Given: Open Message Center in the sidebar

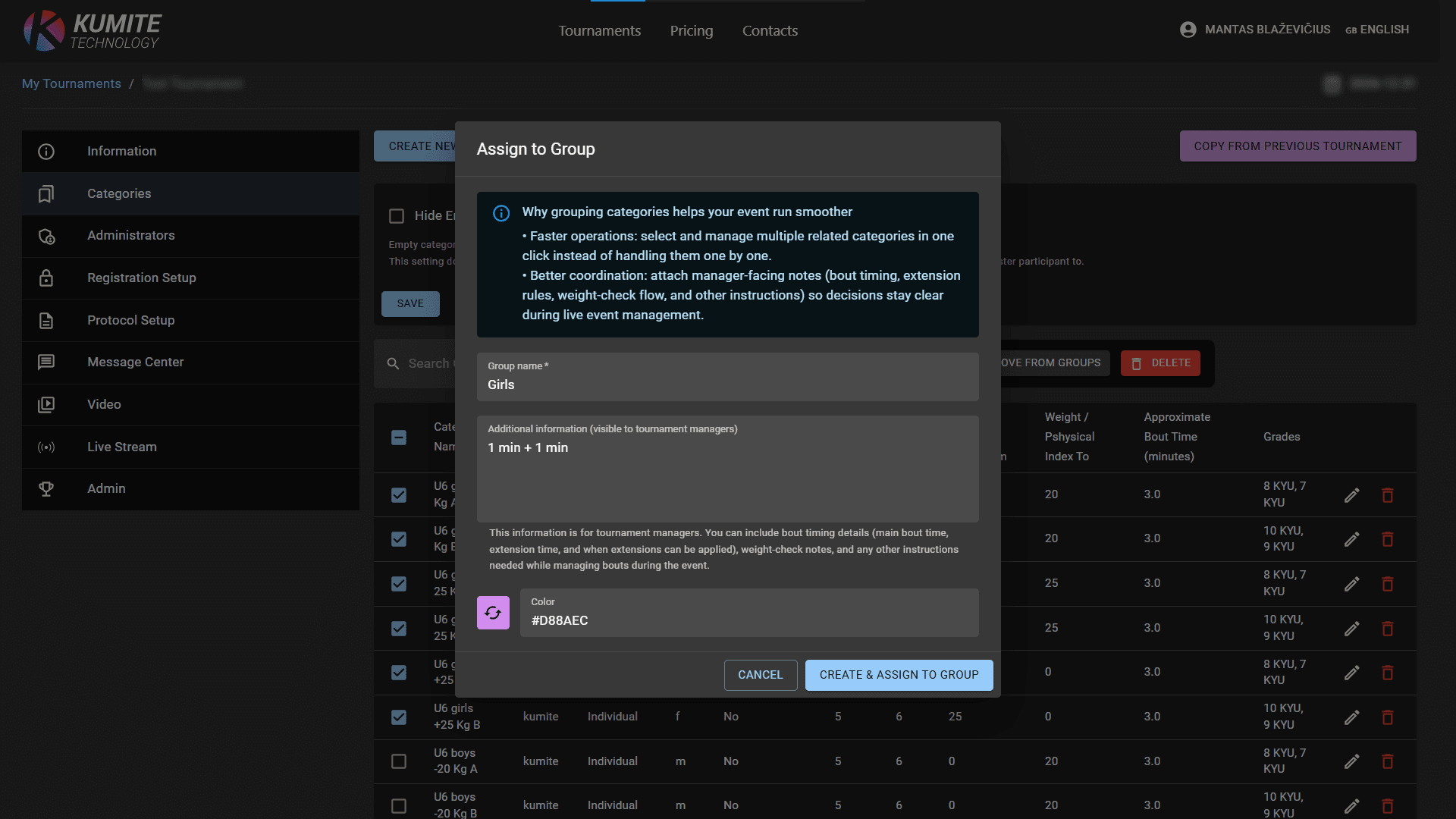Looking at the screenshot, I should coord(135,362).
